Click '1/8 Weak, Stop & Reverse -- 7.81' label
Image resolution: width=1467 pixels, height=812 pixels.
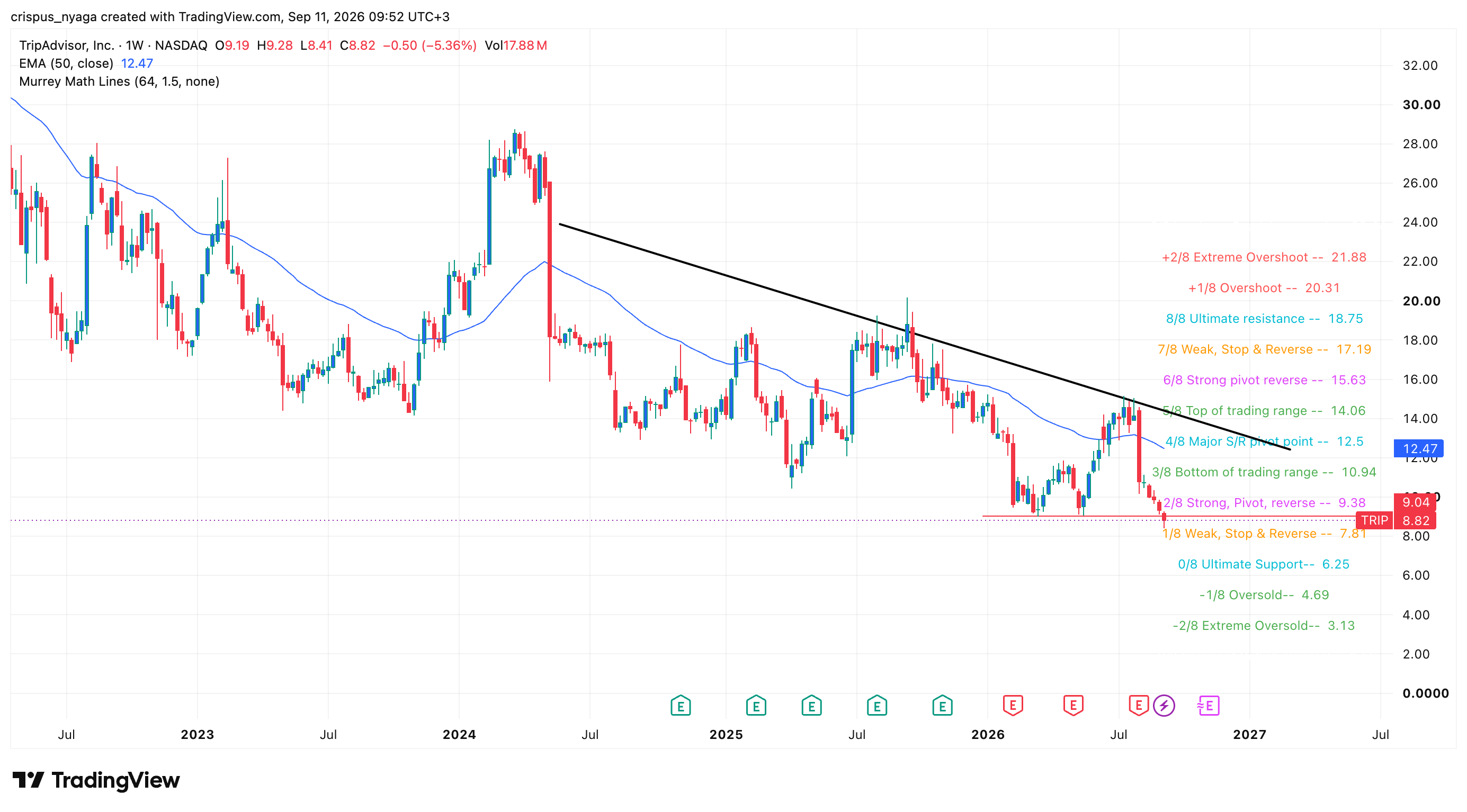coord(1264,534)
